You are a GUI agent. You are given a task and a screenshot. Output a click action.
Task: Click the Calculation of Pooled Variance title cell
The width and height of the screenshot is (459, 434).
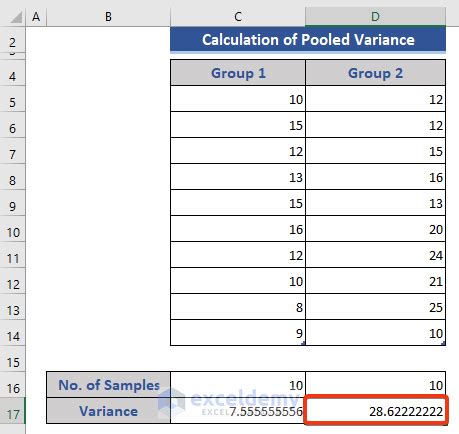308,40
